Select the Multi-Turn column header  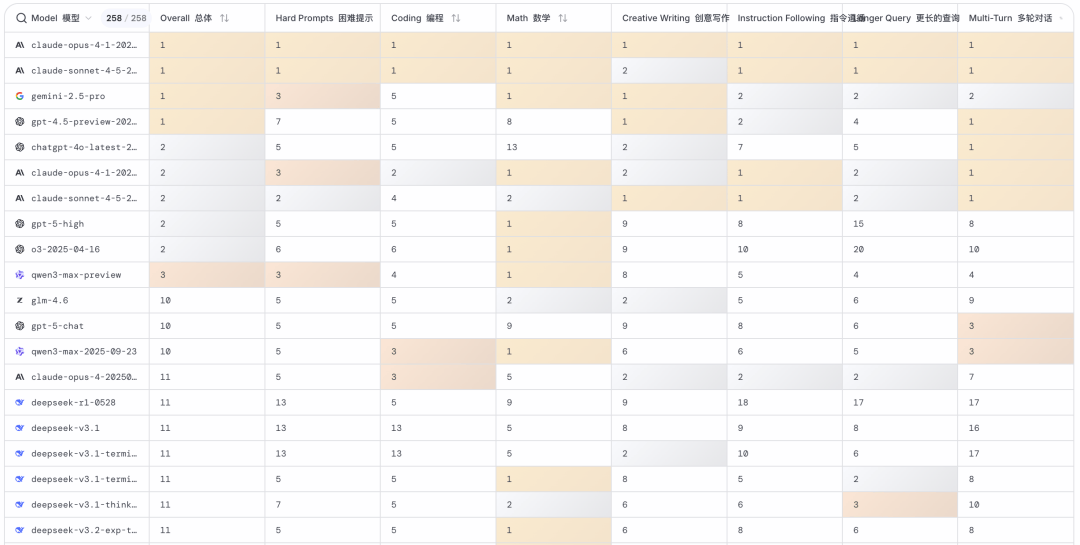(x=1010, y=18)
